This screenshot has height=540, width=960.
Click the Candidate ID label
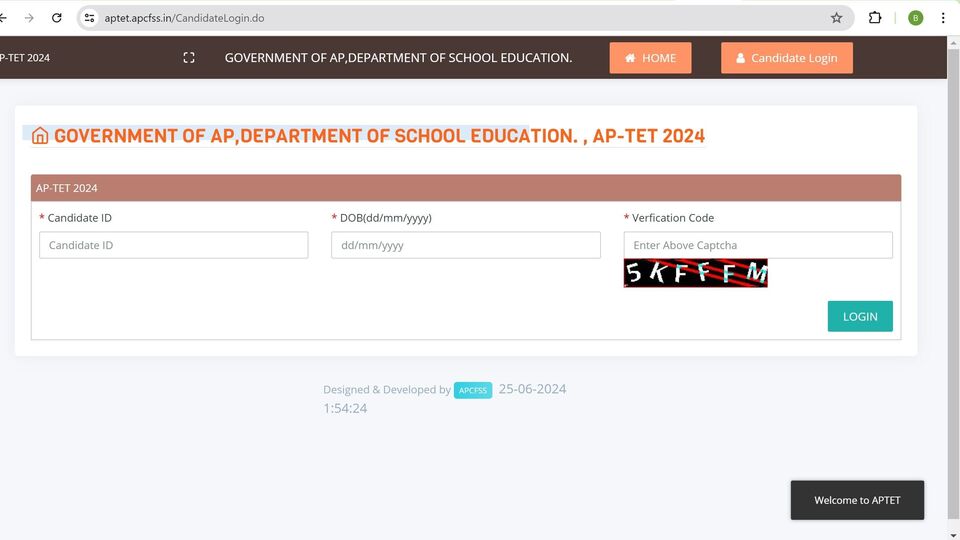click(80, 218)
